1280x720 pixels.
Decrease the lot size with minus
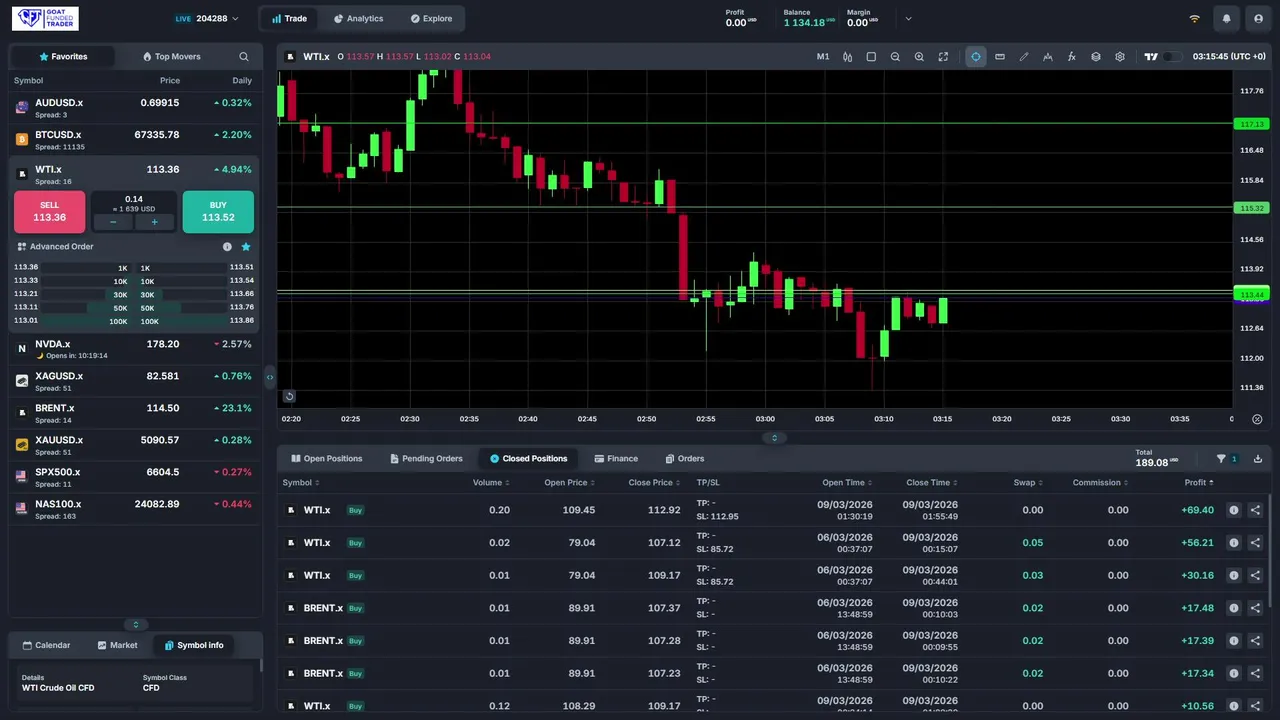113,222
